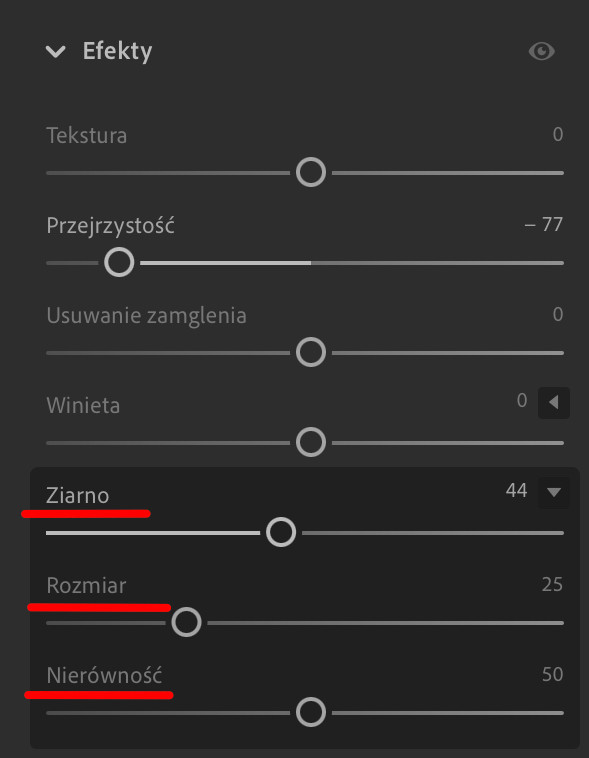Select the Rozmiar value field showing 25

point(552,584)
